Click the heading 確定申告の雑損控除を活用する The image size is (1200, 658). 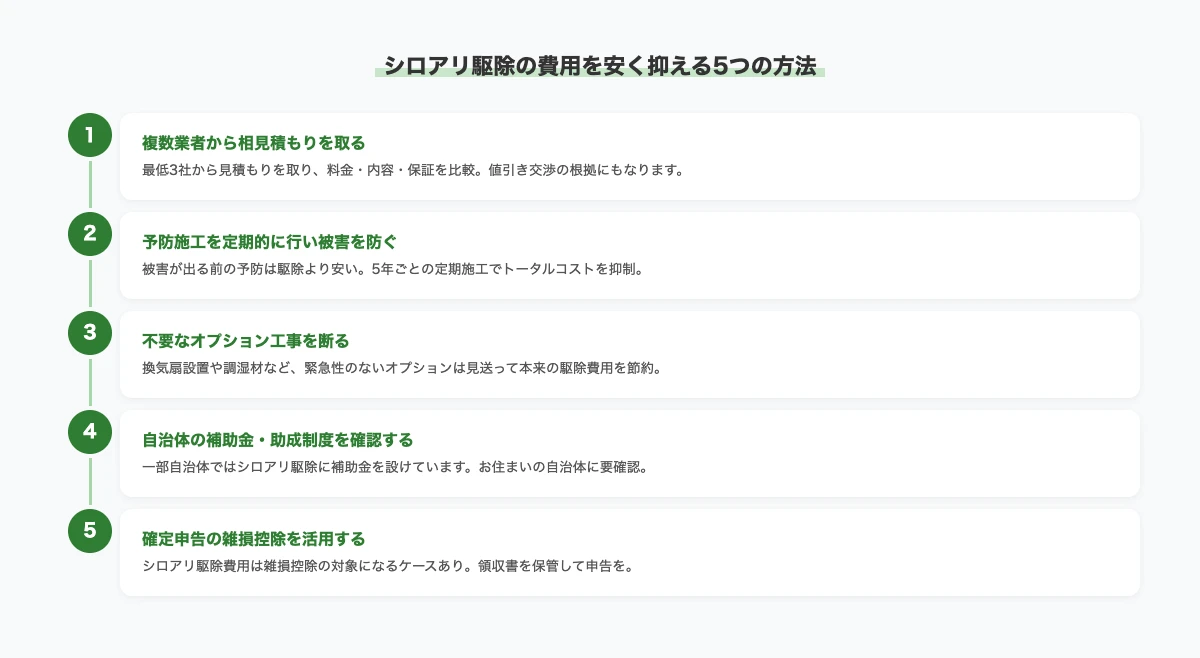pyautogui.click(x=254, y=538)
